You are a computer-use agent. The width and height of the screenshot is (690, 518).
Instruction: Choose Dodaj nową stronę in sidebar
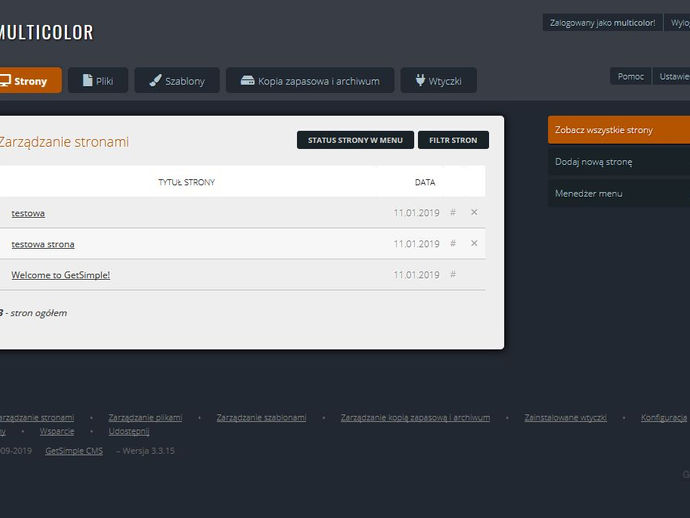[619, 162]
